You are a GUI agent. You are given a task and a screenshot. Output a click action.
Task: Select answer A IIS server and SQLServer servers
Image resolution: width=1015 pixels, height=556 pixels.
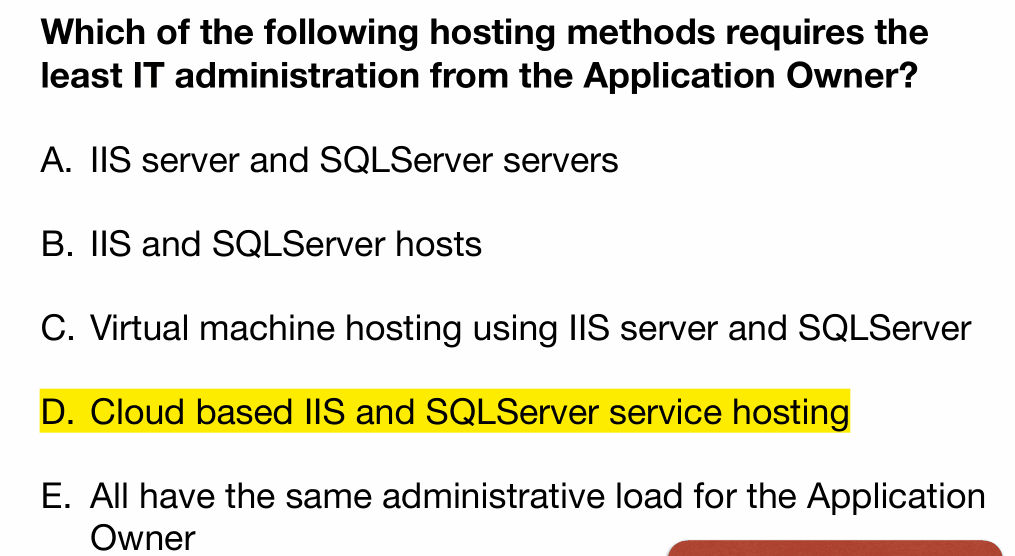[329, 160]
